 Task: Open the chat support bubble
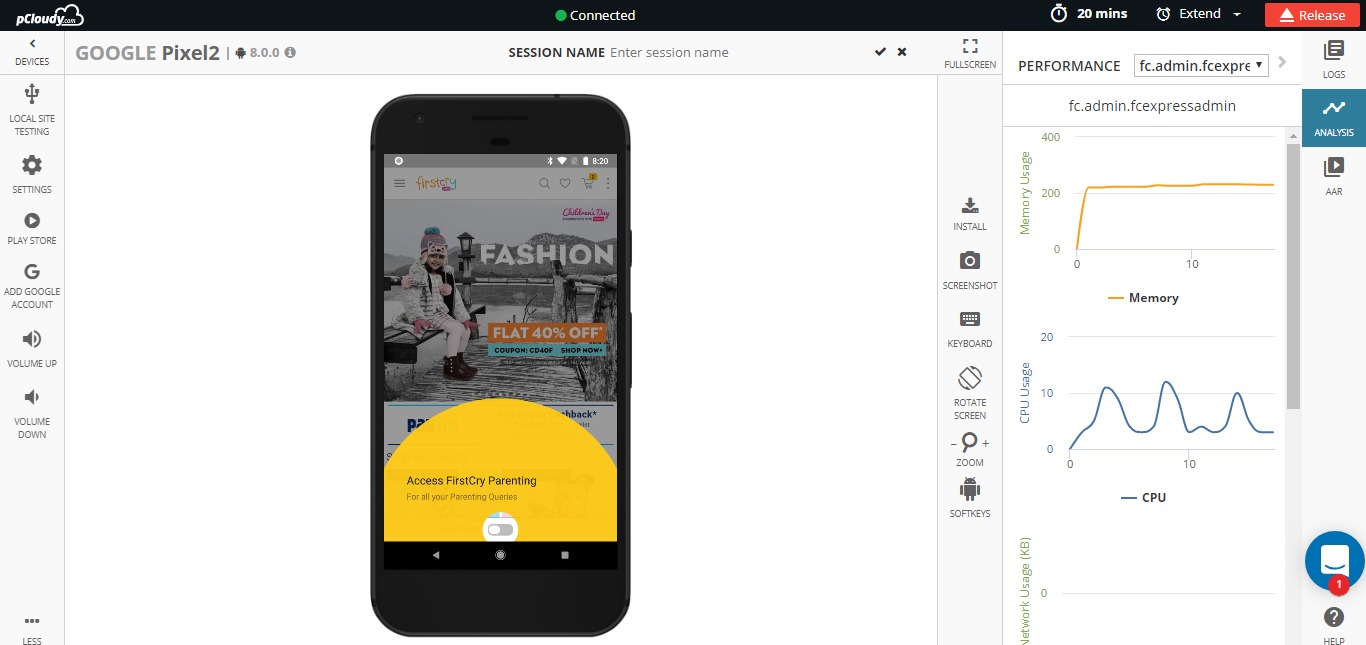(1335, 560)
